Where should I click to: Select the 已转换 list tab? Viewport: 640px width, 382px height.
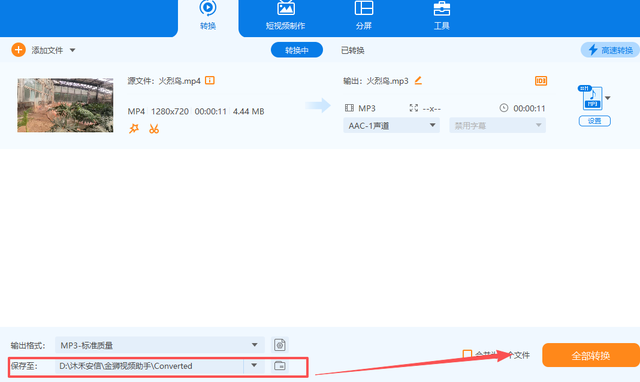(353, 50)
